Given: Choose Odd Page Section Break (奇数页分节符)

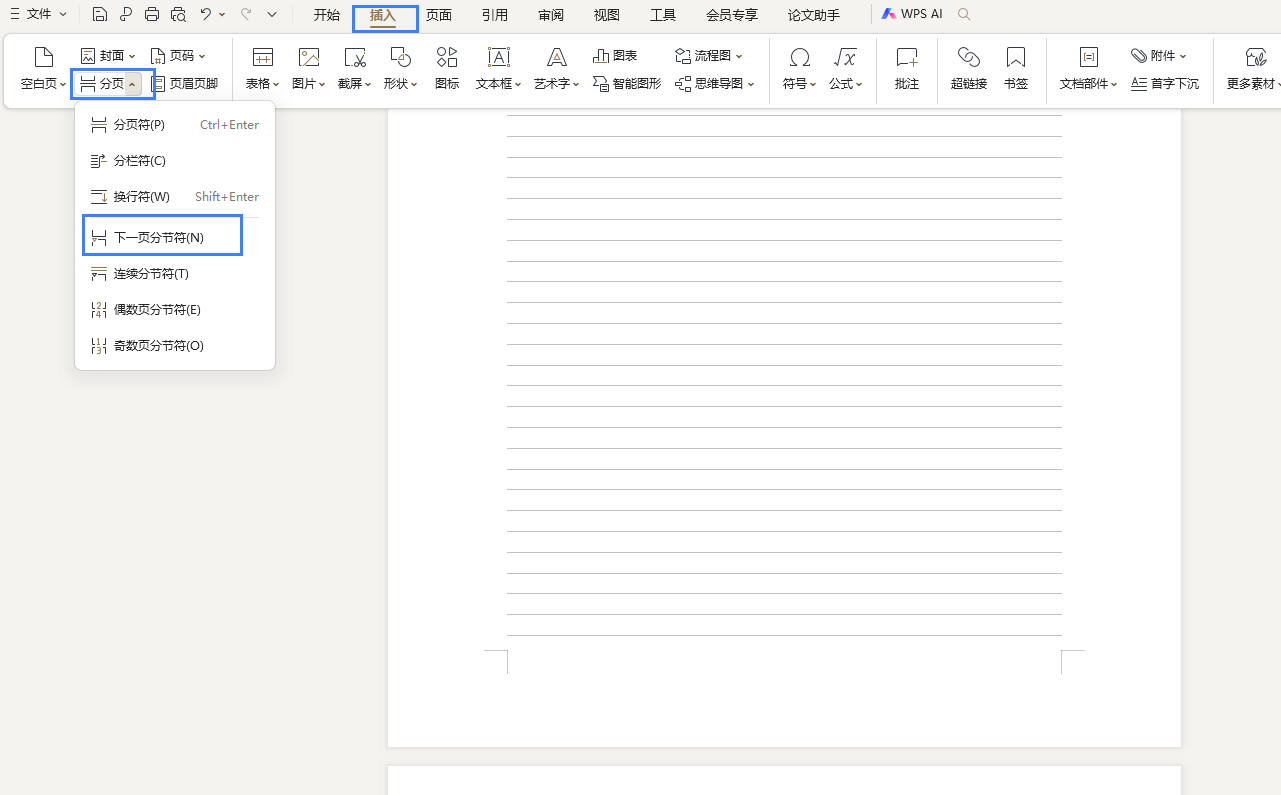Looking at the screenshot, I should [175, 346].
